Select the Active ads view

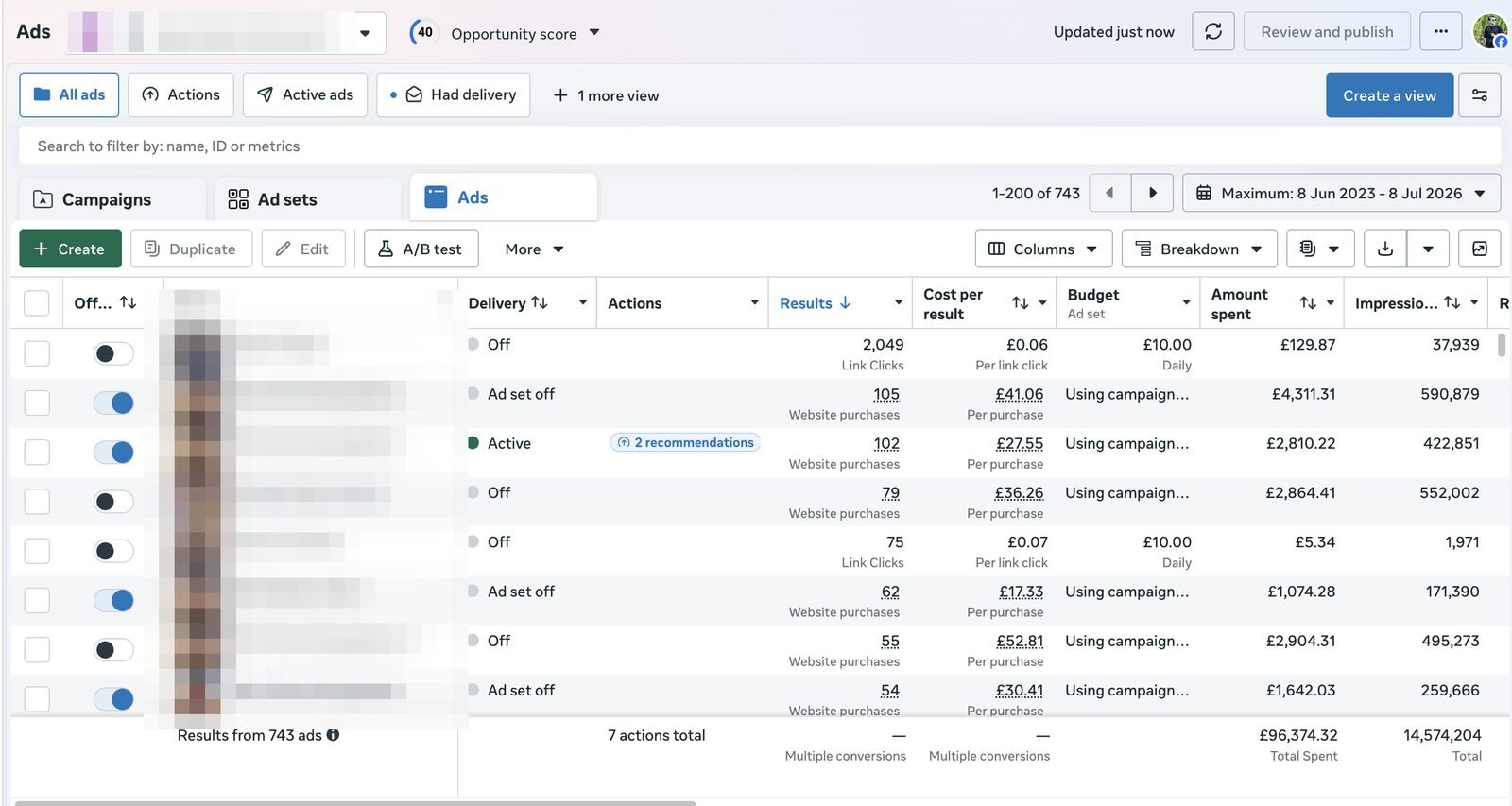click(x=304, y=94)
